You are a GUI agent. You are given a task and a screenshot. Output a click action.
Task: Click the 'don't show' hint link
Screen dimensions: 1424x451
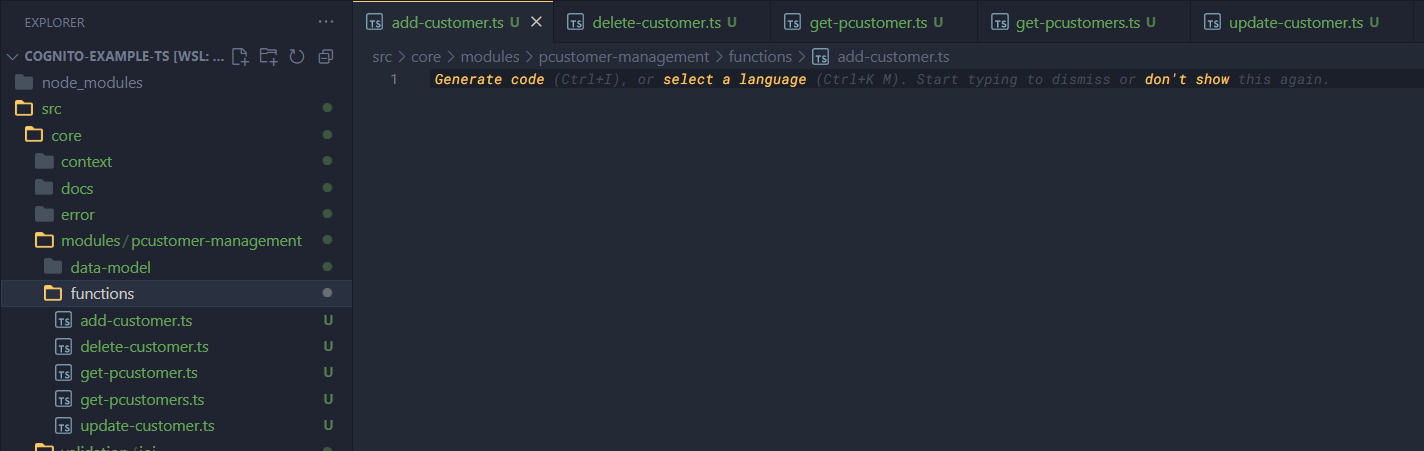point(1187,79)
